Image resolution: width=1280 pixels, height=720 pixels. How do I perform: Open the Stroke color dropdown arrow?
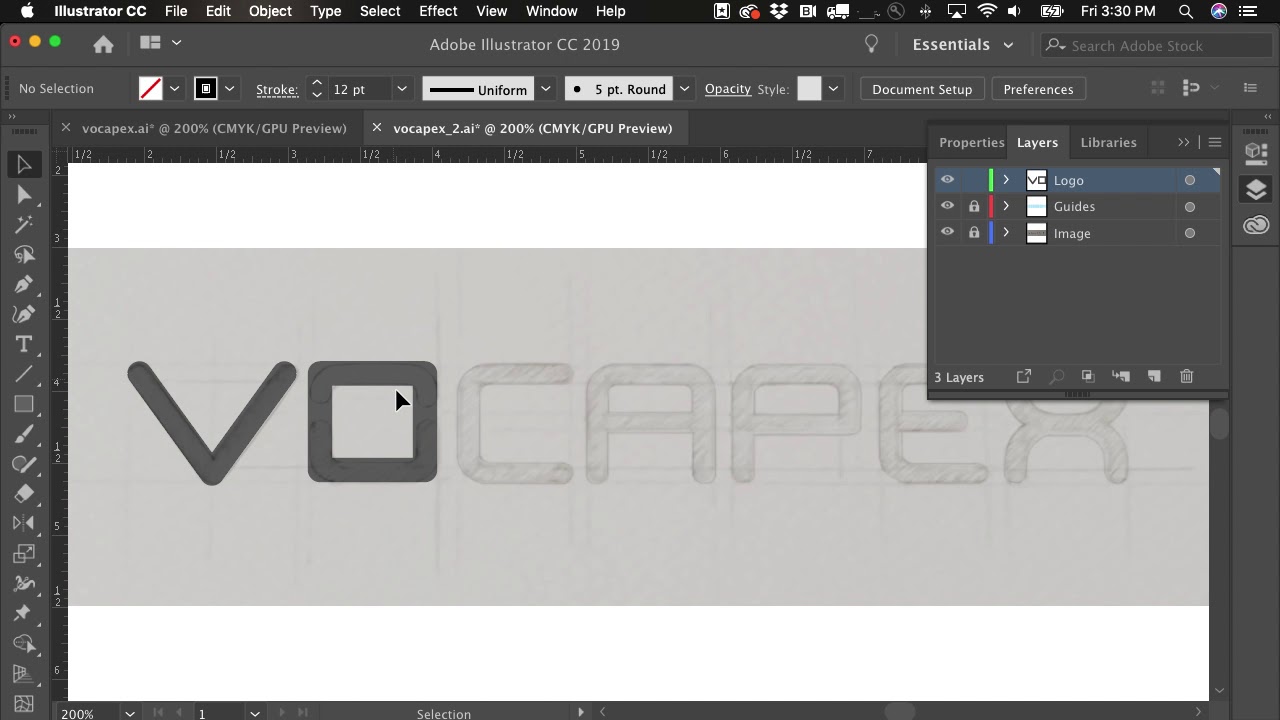tap(229, 89)
